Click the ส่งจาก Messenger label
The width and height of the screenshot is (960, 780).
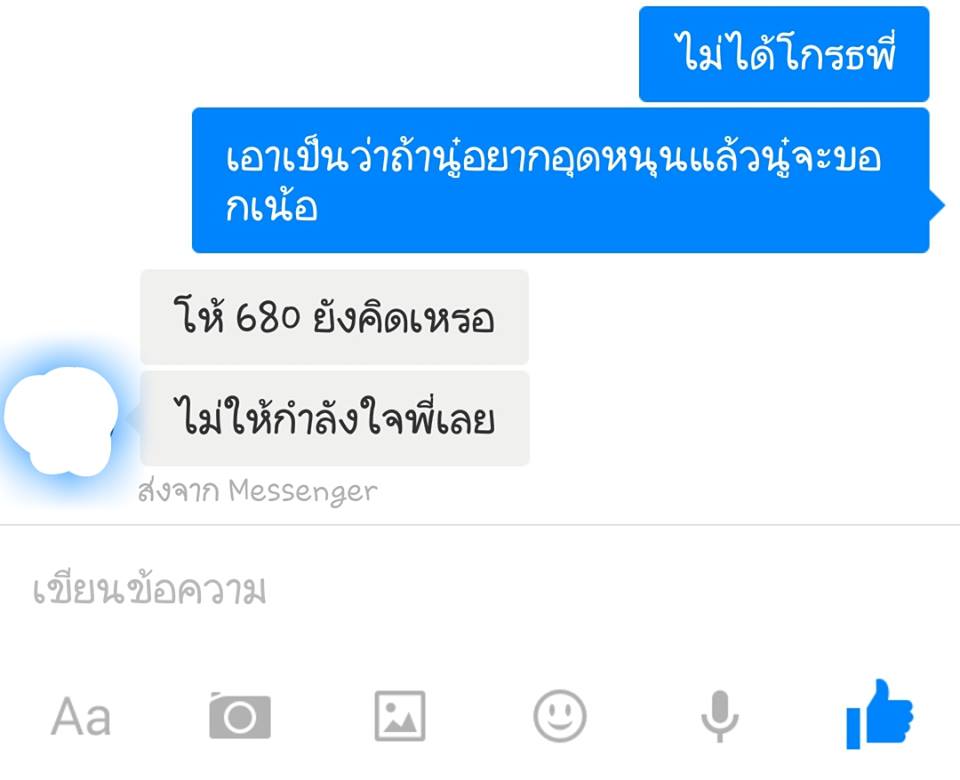pyautogui.click(x=257, y=492)
